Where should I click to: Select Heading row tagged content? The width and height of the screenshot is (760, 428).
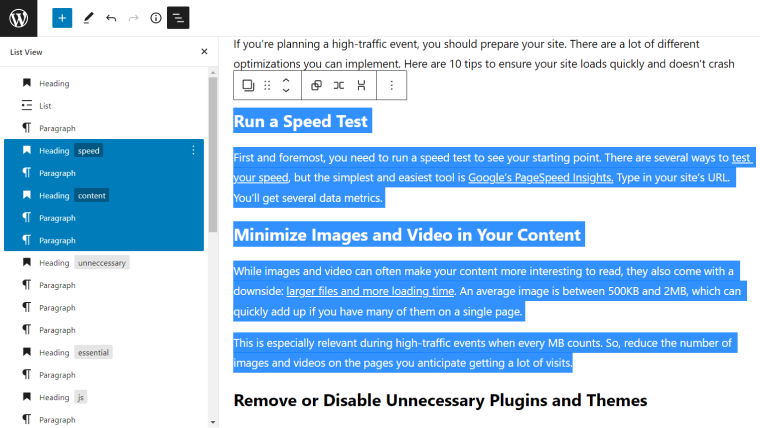click(104, 195)
